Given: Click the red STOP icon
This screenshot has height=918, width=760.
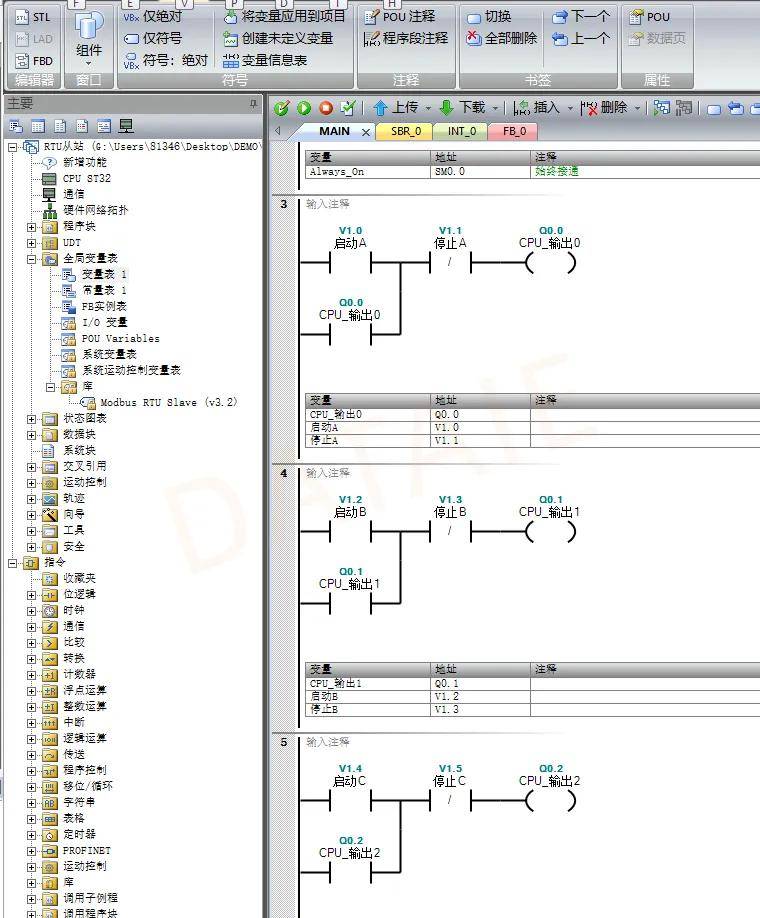Looking at the screenshot, I should (326, 108).
